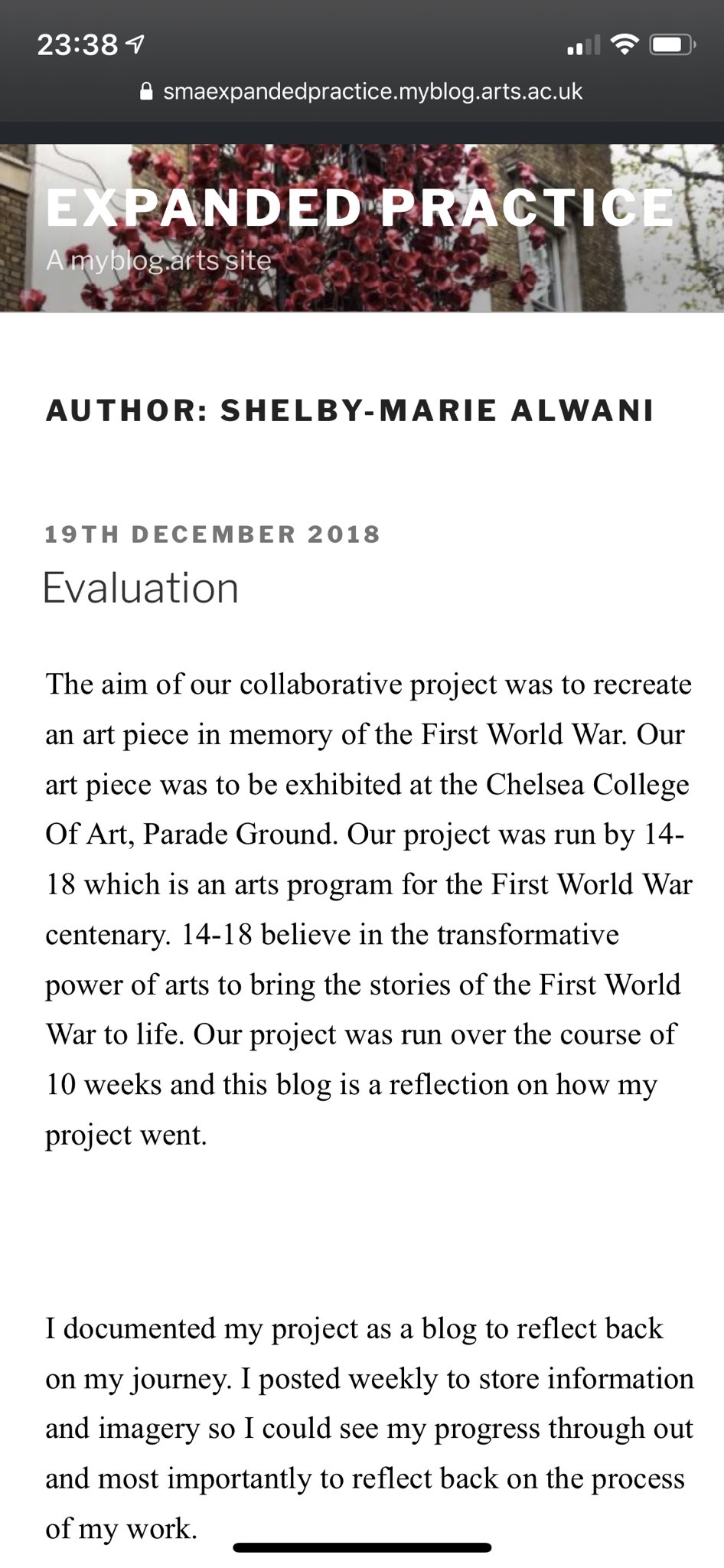Open the Evaluation post title
The image size is (724, 1568).
click(140, 588)
